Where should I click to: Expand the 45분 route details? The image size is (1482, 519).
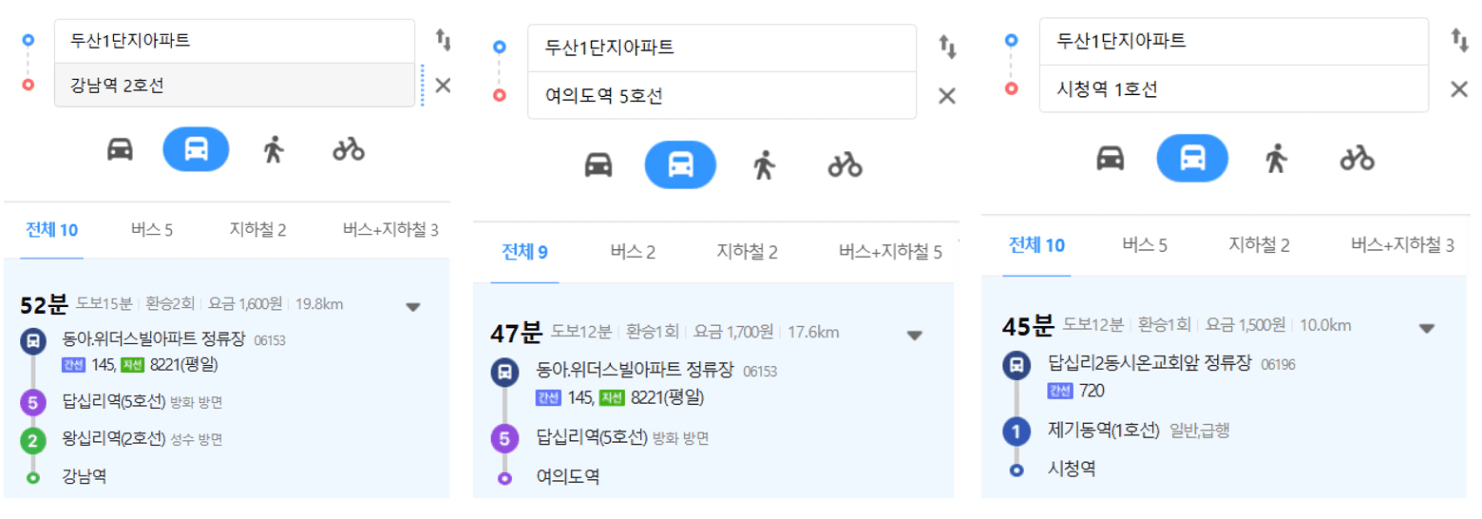tap(1427, 329)
